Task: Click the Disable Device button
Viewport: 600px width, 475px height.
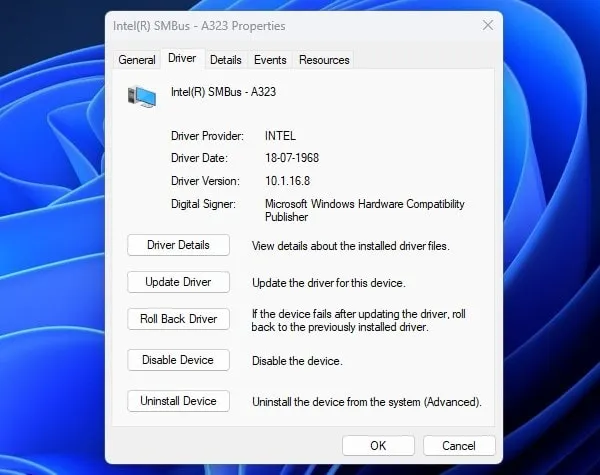Action: [178, 360]
